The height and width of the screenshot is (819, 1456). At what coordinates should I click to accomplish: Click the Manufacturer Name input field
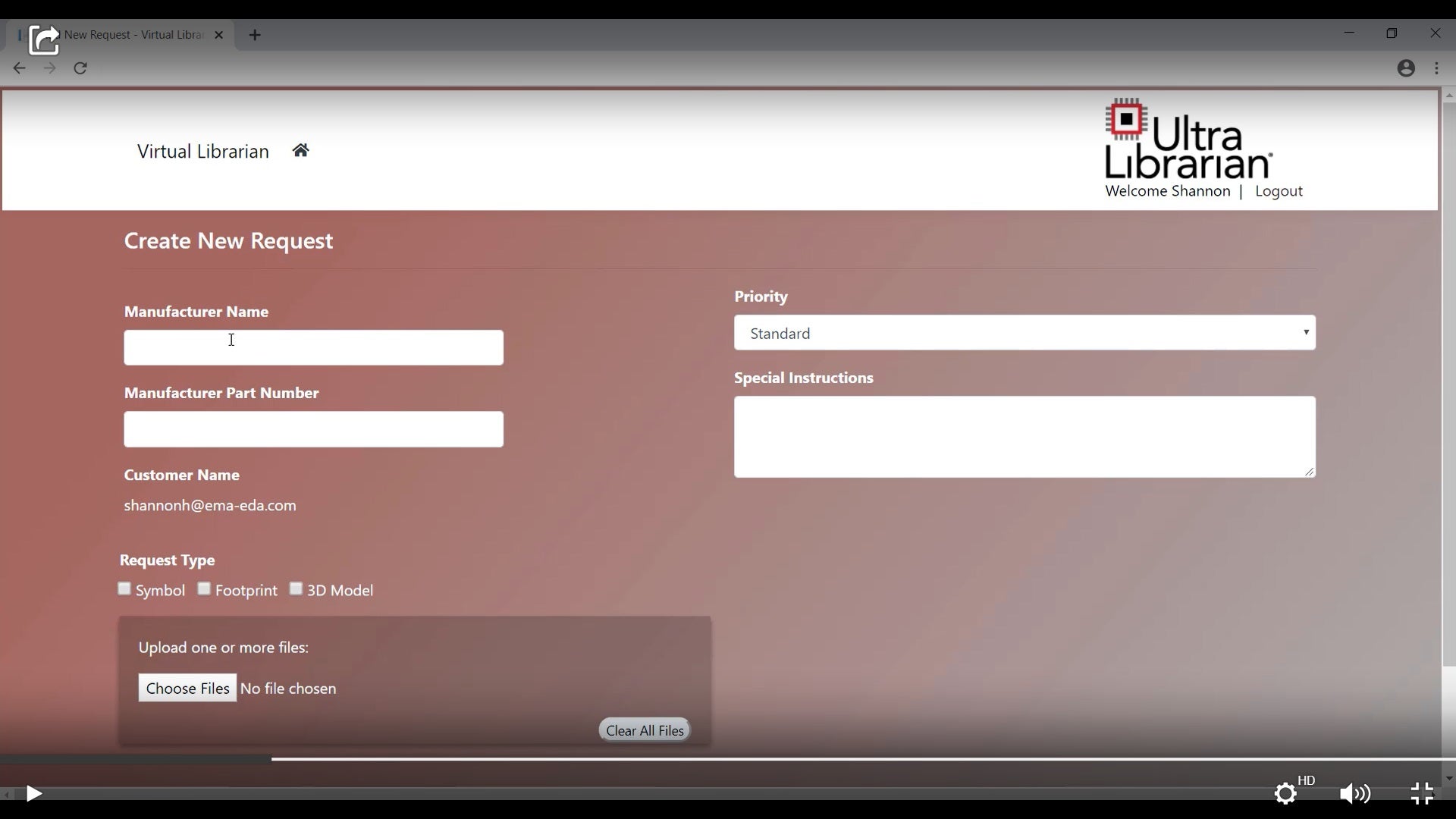[x=313, y=347]
